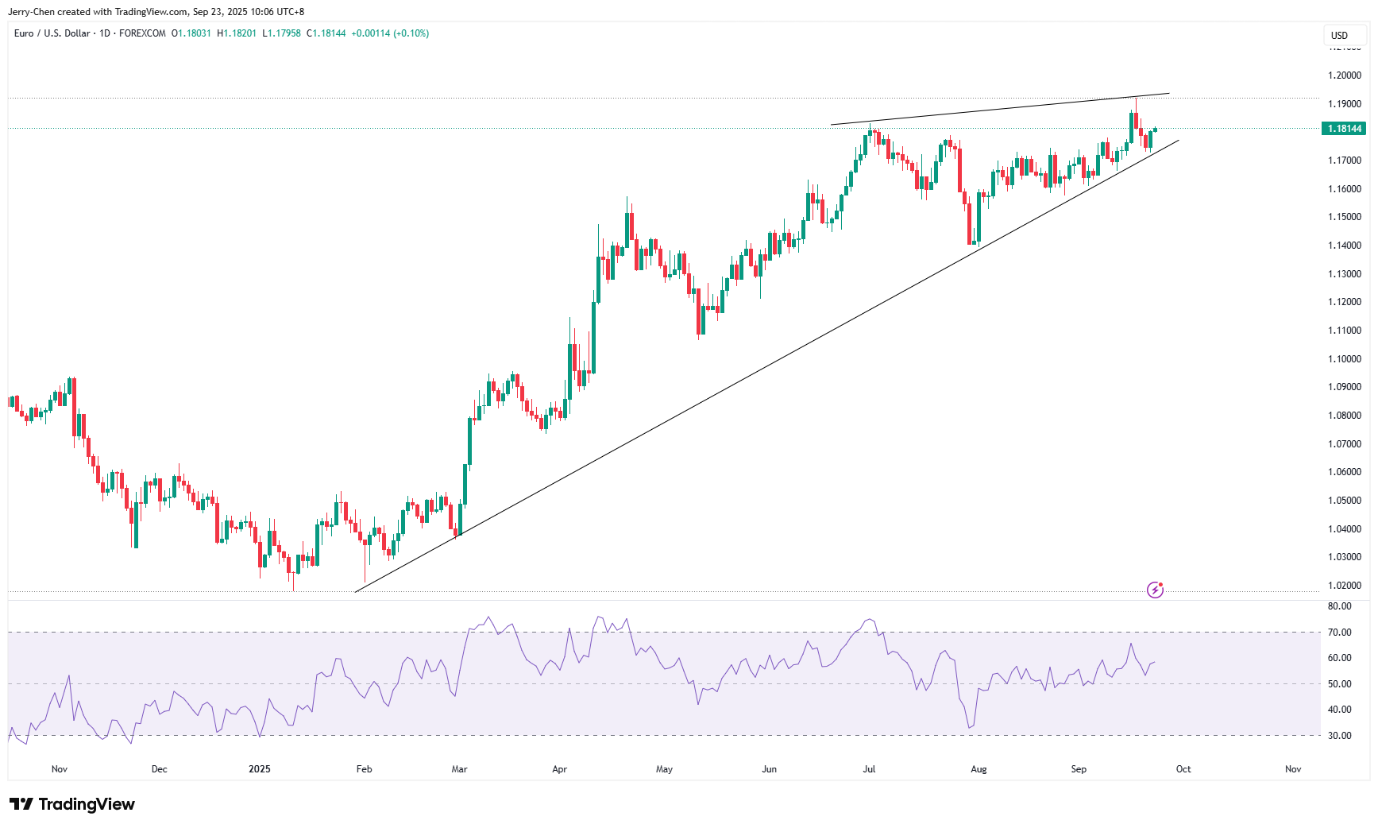1378x828 pixels.
Task: Click the 2025 label on time axis
Action: [x=258, y=769]
